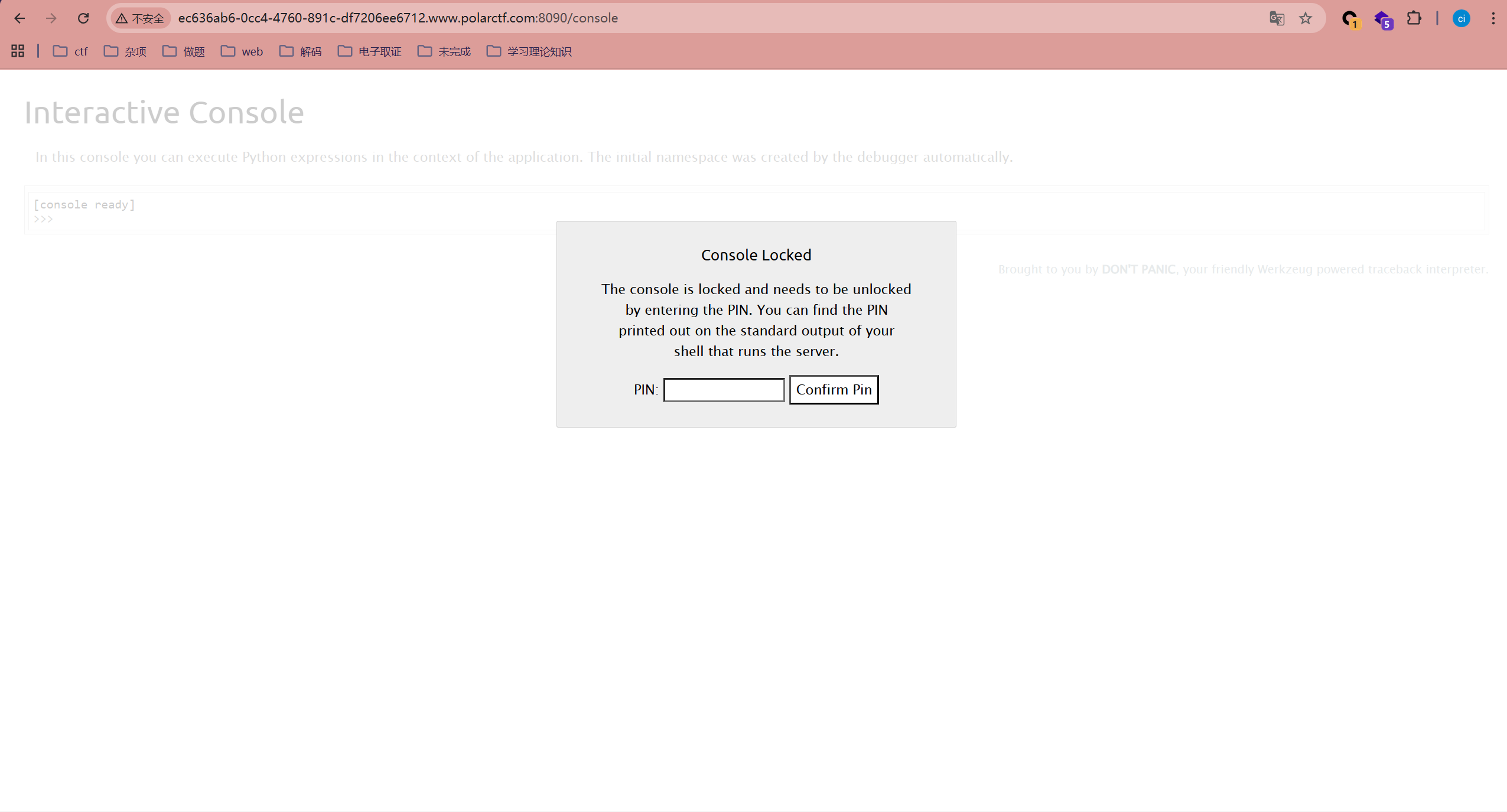Image resolution: width=1507 pixels, height=812 pixels.
Task: Click the purple extension with badge 5
Action: point(1382,19)
